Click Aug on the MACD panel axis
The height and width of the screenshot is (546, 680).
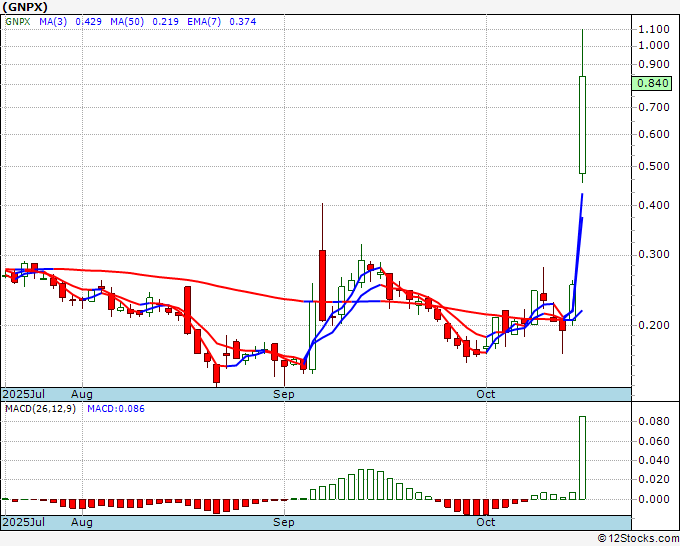pyautogui.click(x=82, y=522)
